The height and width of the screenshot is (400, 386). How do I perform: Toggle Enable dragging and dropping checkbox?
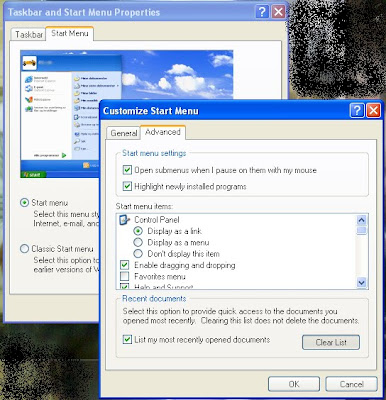pos(124,265)
